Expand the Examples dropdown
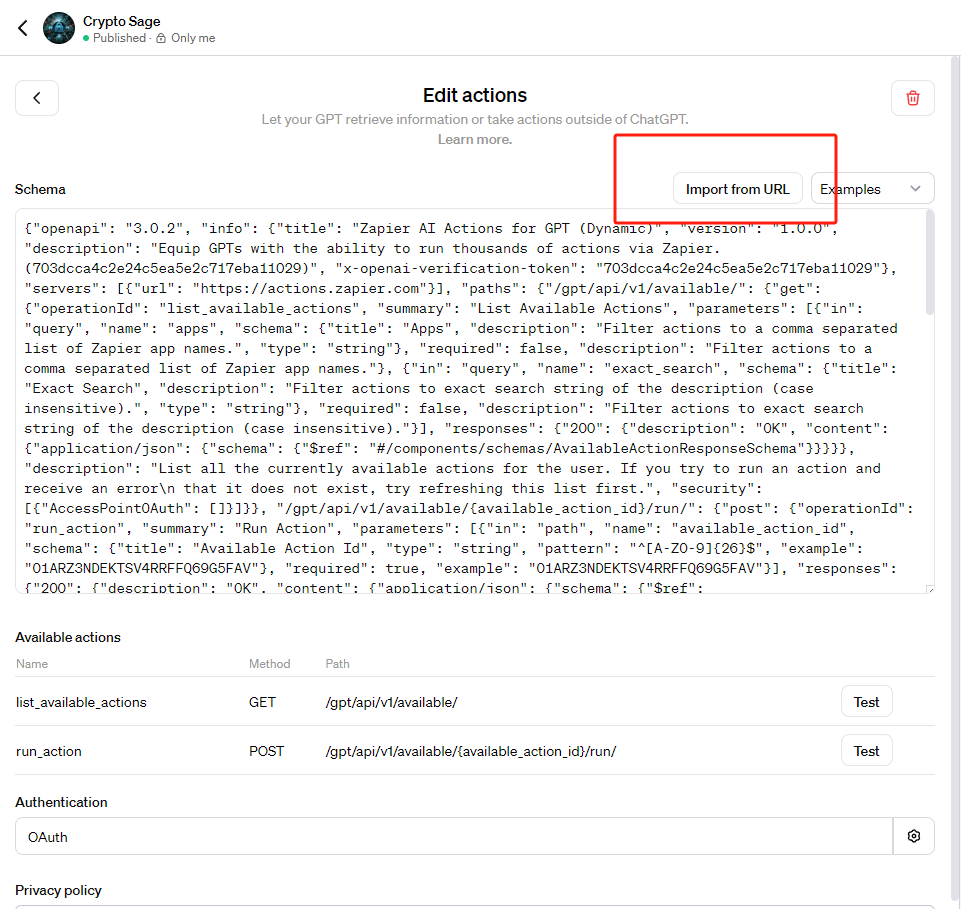The width and height of the screenshot is (961, 909). 872,189
